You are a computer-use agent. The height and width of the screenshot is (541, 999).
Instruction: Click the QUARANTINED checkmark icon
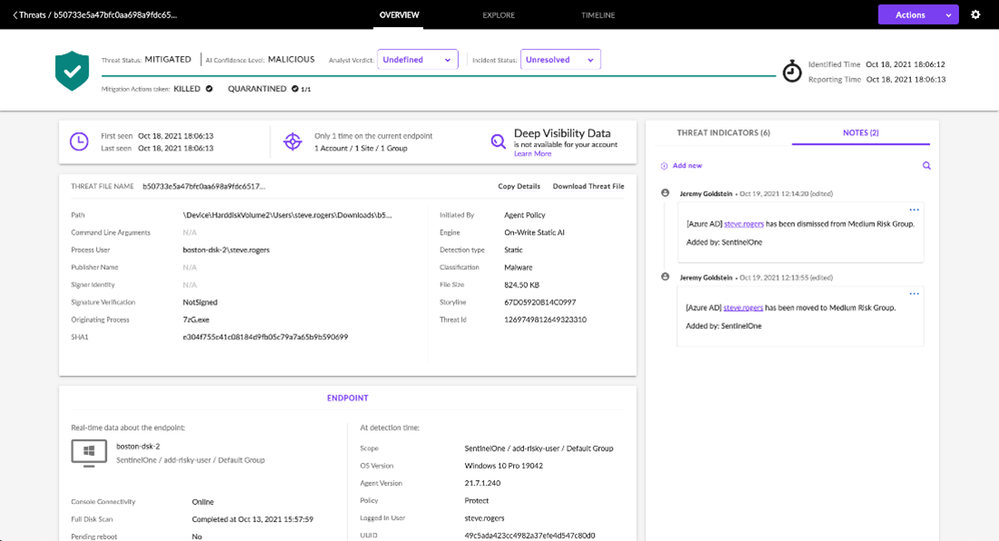click(x=295, y=89)
